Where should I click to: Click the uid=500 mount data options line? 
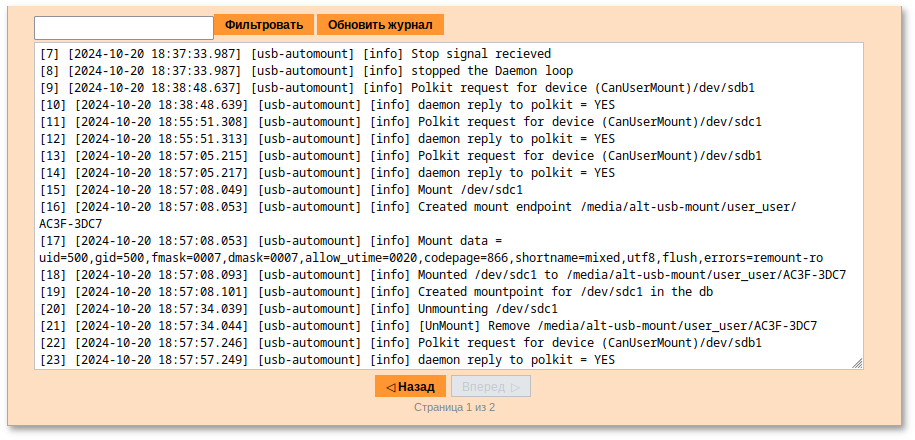pos(431,258)
